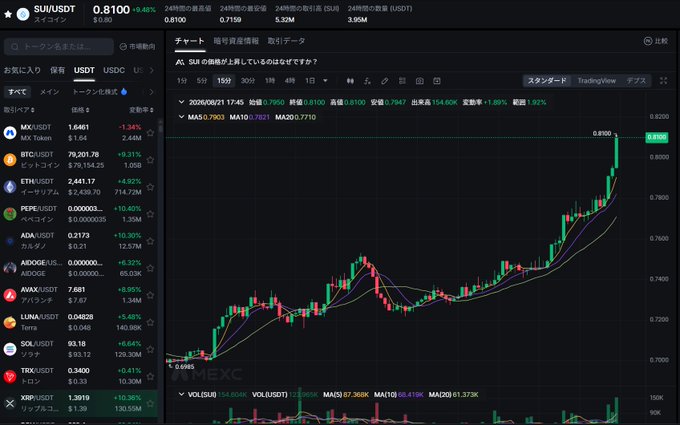Click the green 0.8100 price axis label
Image resolution: width=680 pixels, height=425 pixels.
[657, 137]
